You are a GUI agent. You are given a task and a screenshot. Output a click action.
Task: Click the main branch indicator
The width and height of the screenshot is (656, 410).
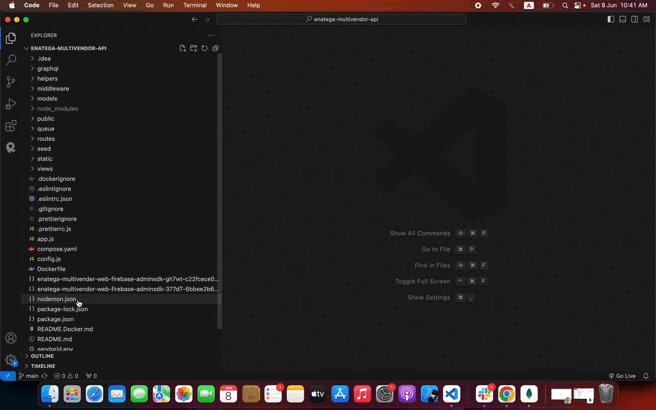[29, 376]
